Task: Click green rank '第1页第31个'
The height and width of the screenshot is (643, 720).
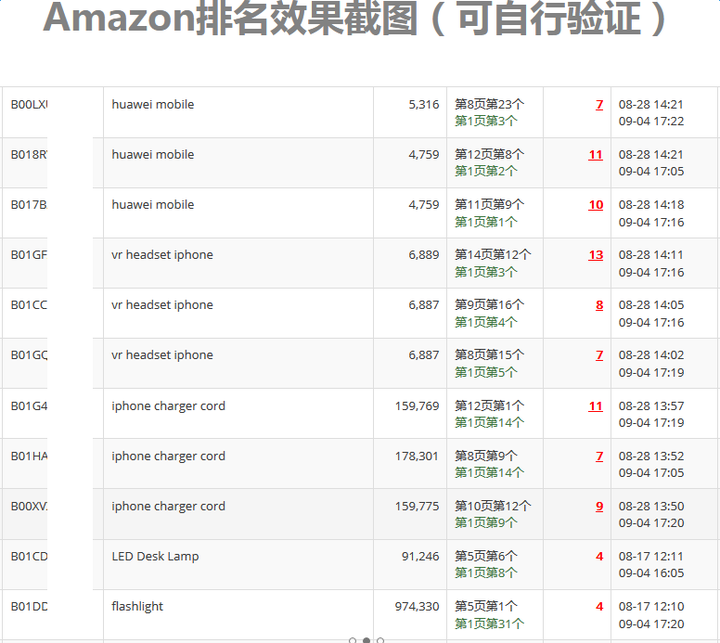Action: (x=489, y=624)
